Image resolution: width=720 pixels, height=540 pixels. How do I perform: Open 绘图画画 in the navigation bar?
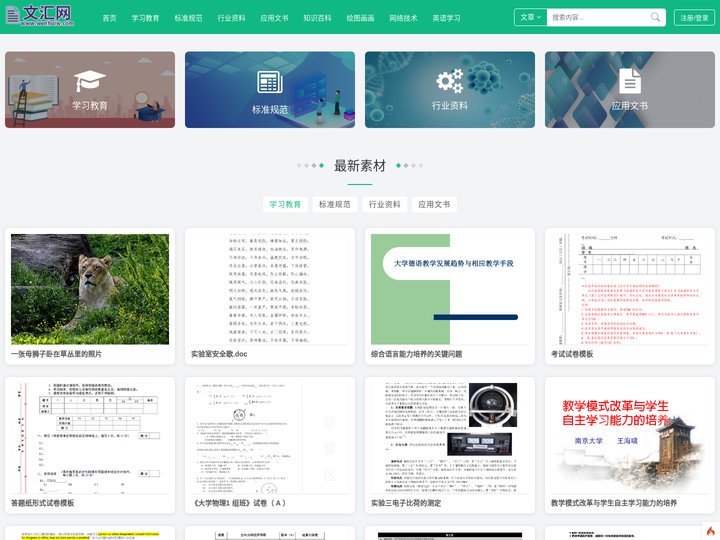coord(360,18)
